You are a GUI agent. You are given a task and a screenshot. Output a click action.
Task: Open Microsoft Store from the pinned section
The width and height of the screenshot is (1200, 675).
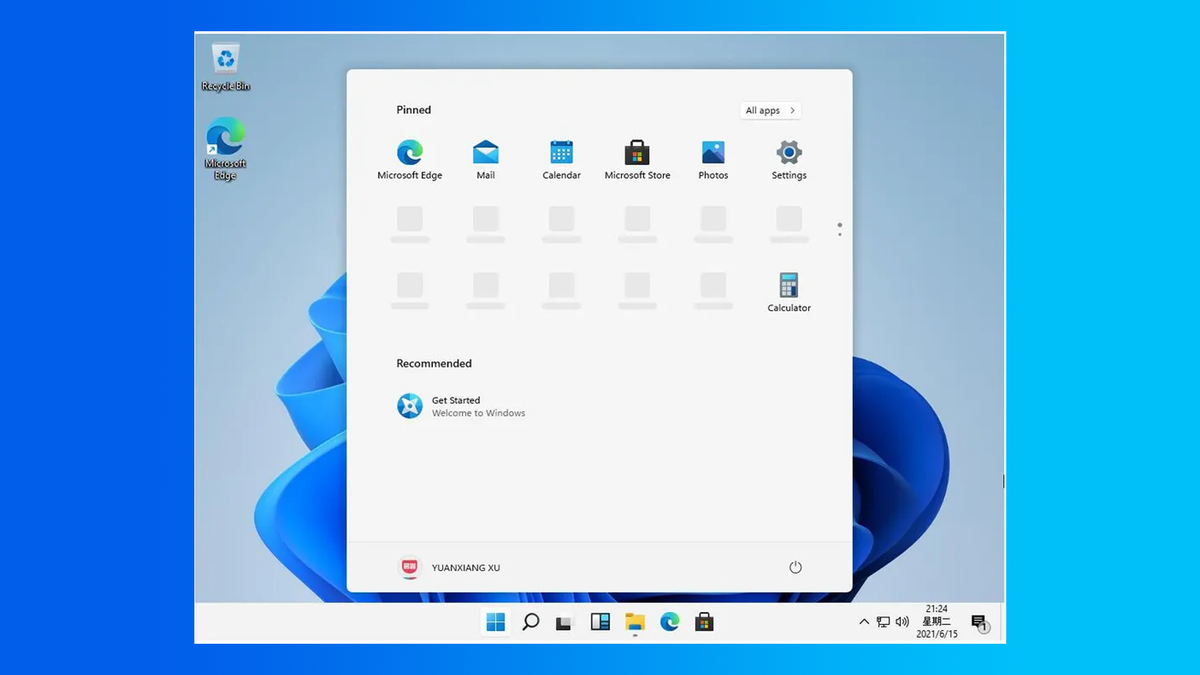point(637,157)
